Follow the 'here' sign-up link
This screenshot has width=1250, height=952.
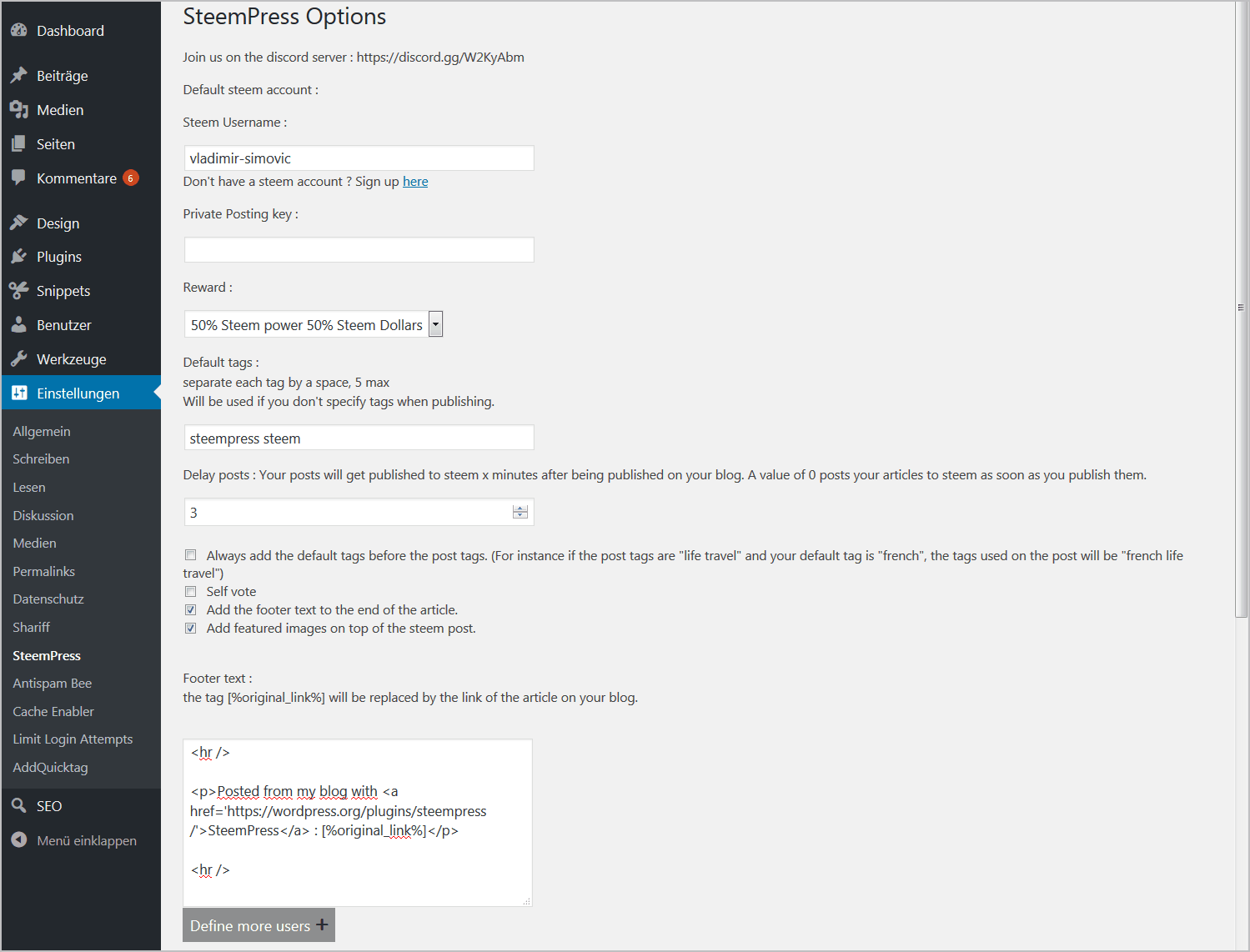point(415,181)
